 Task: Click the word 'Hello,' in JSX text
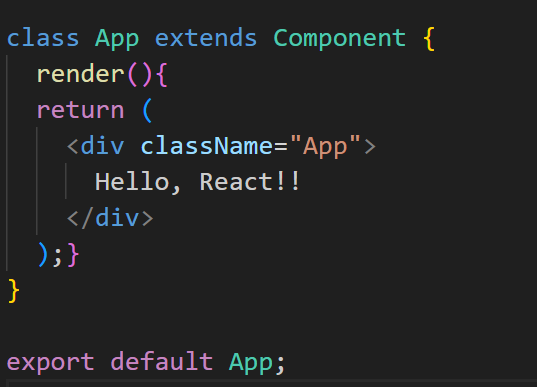pos(138,182)
